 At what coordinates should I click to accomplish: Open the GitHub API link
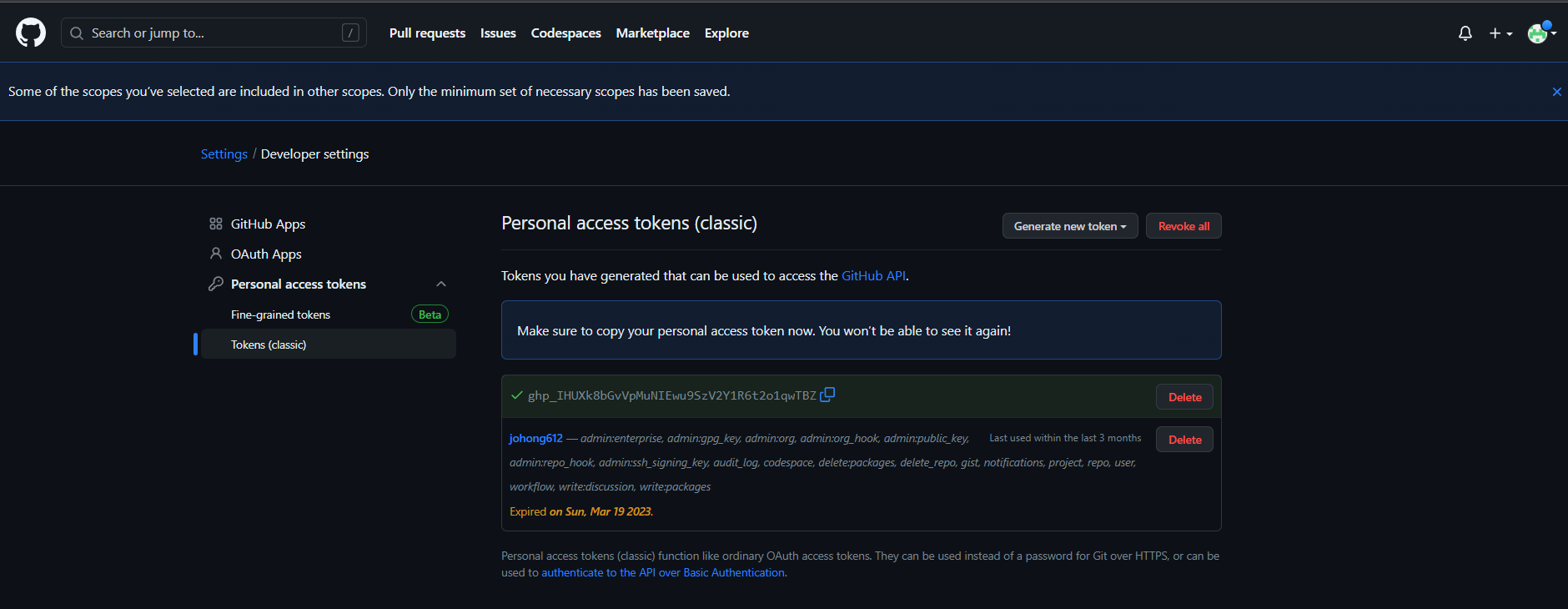click(x=873, y=276)
